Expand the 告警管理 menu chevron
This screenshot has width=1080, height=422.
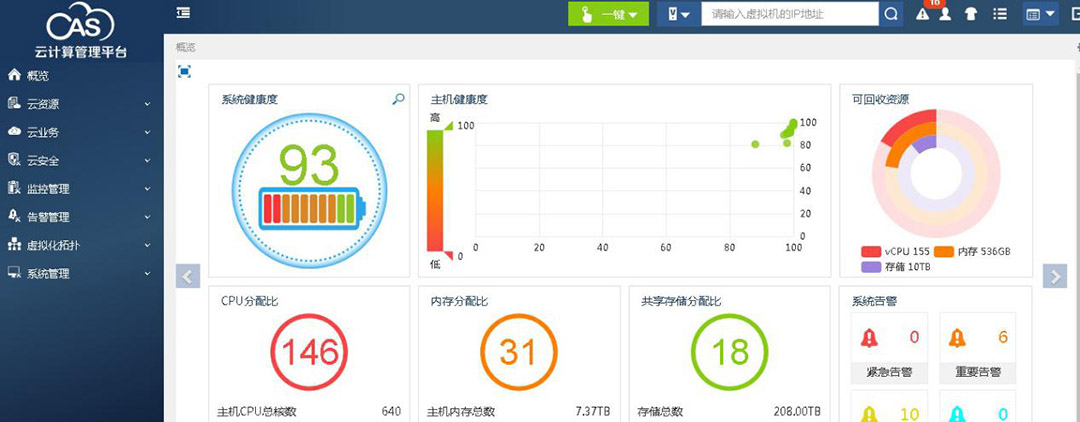coord(147,217)
